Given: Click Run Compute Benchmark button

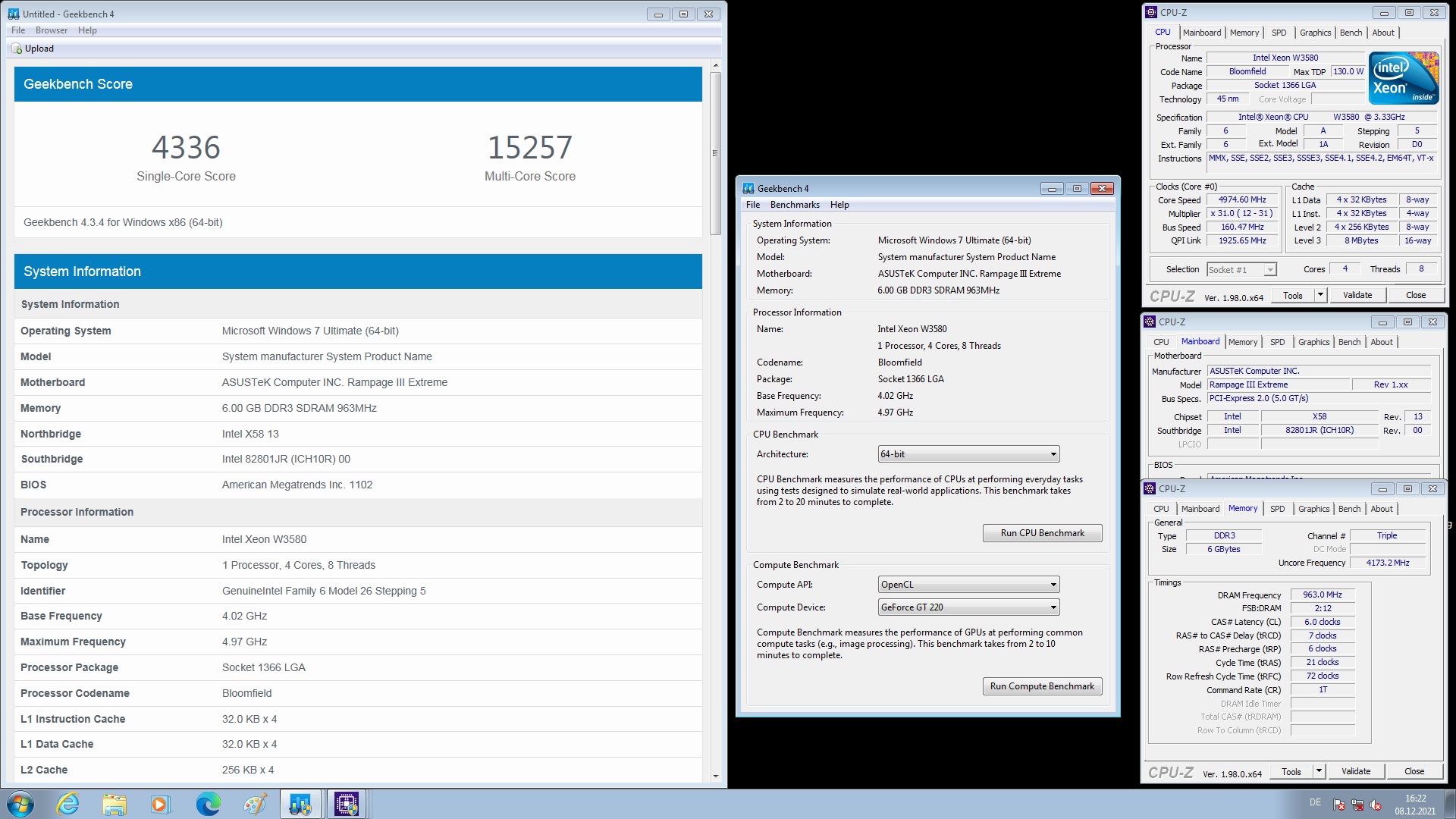Looking at the screenshot, I should tap(1042, 686).
